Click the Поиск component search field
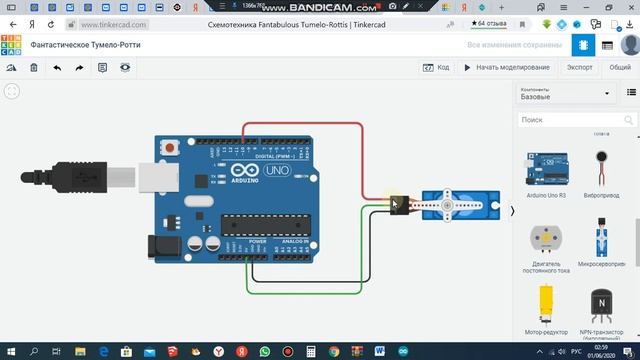This screenshot has width=640, height=360. [577, 120]
